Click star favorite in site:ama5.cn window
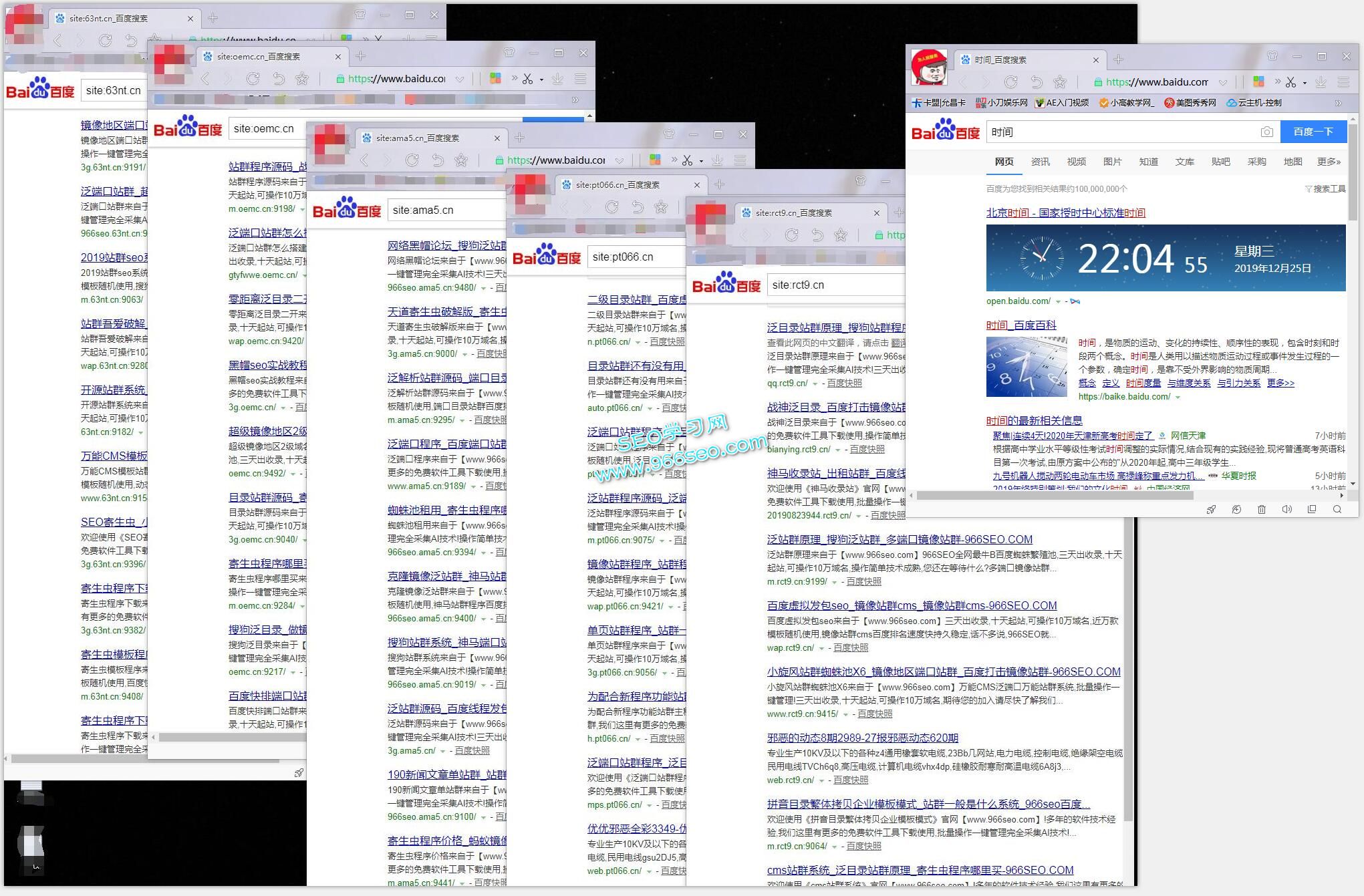This screenshot has height=896, width=1364. click(x=461, y=160)
